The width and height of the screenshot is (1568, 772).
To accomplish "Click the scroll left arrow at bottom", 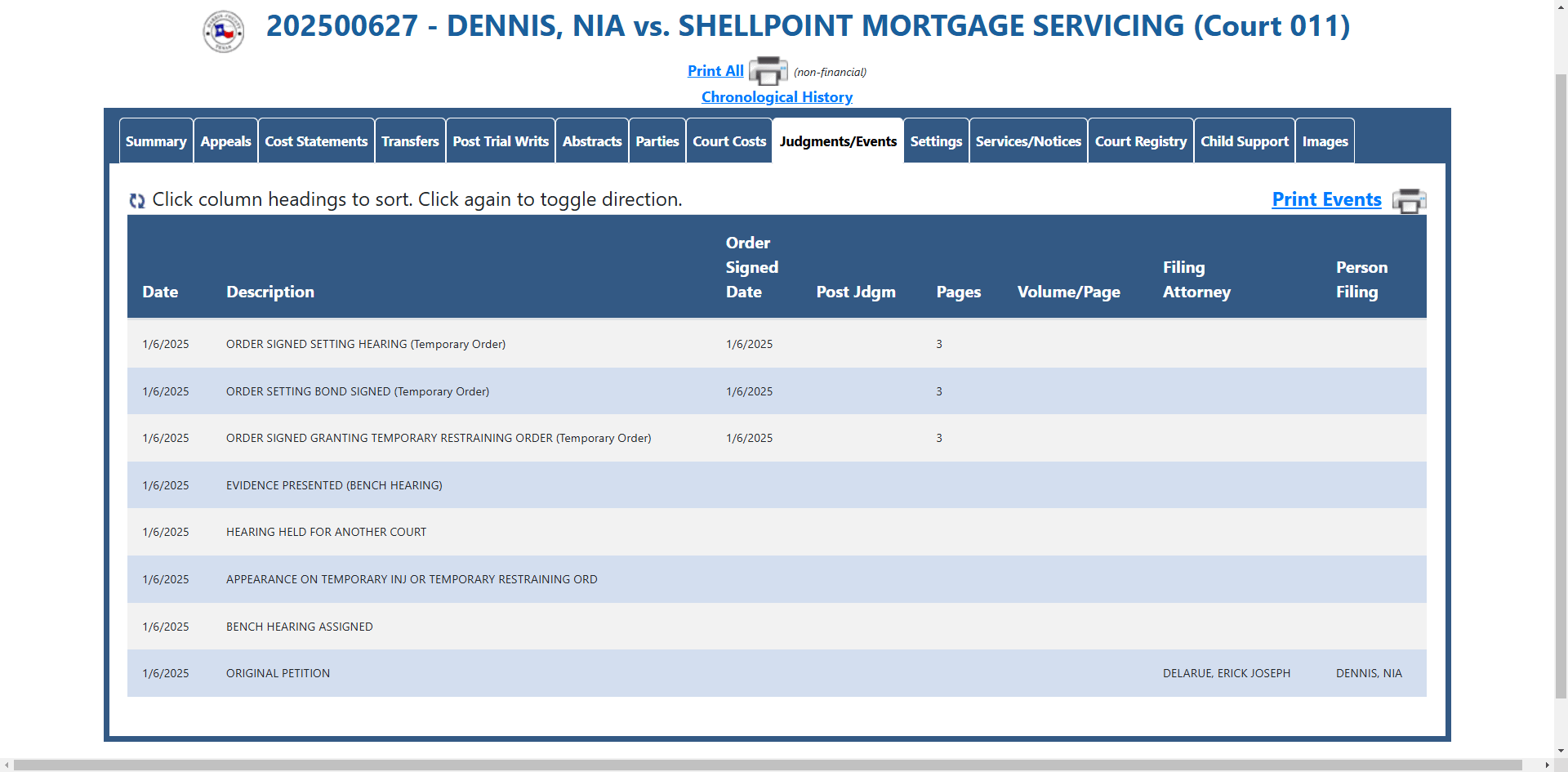I will pos(7,765).
